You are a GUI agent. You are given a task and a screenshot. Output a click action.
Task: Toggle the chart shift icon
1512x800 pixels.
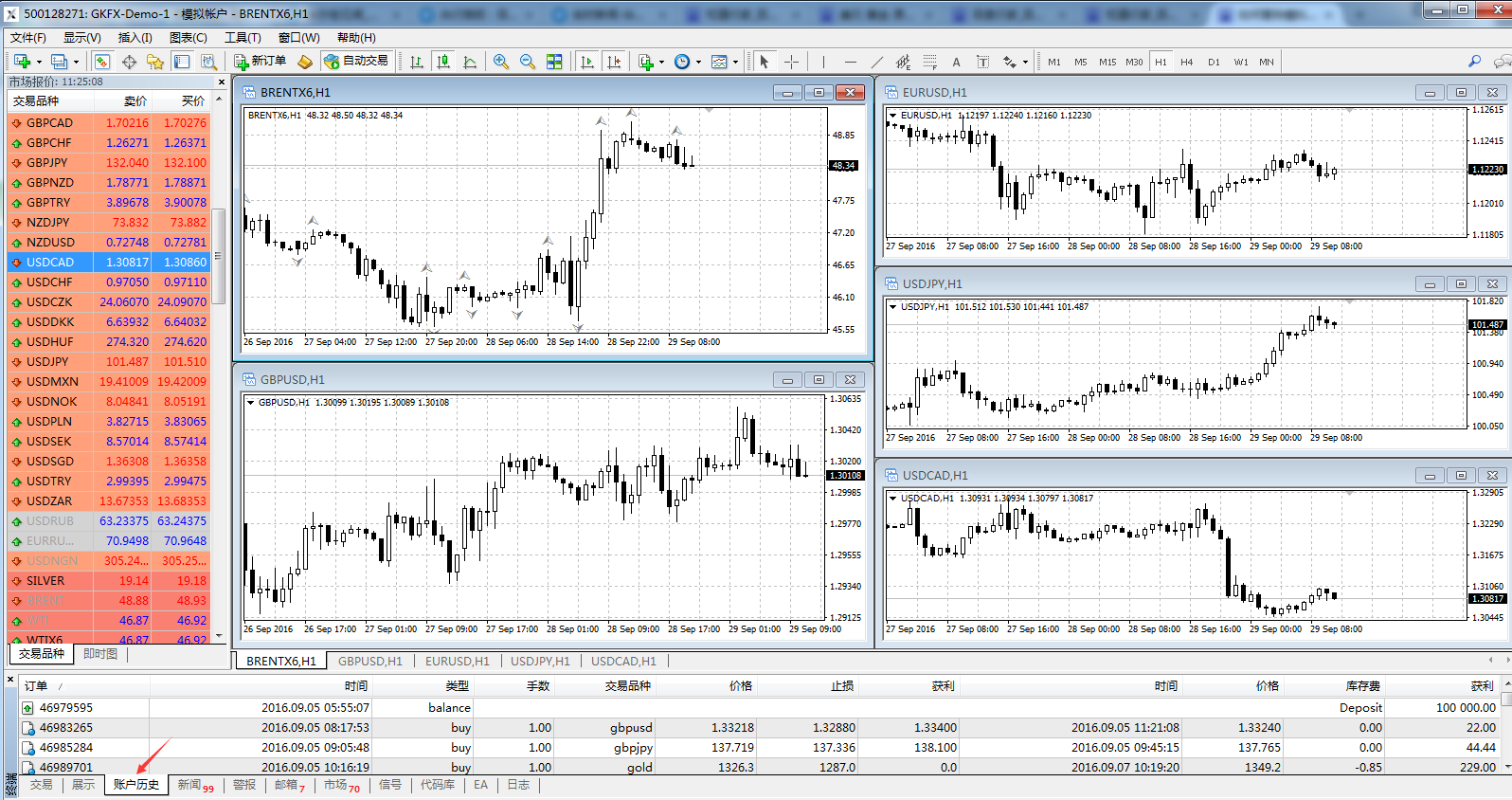point(614,62)
